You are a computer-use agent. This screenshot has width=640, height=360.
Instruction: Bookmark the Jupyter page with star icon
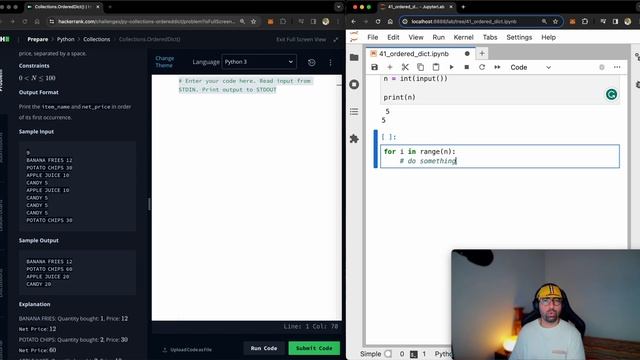click(555, 21)
